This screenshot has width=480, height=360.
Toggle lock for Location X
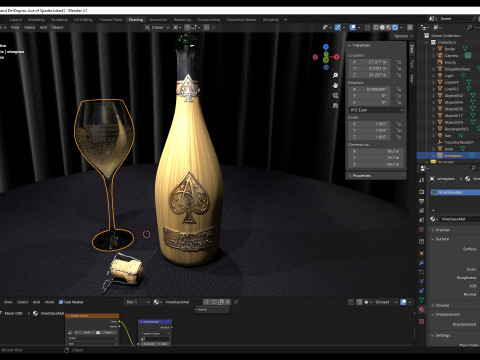(398, 62)
